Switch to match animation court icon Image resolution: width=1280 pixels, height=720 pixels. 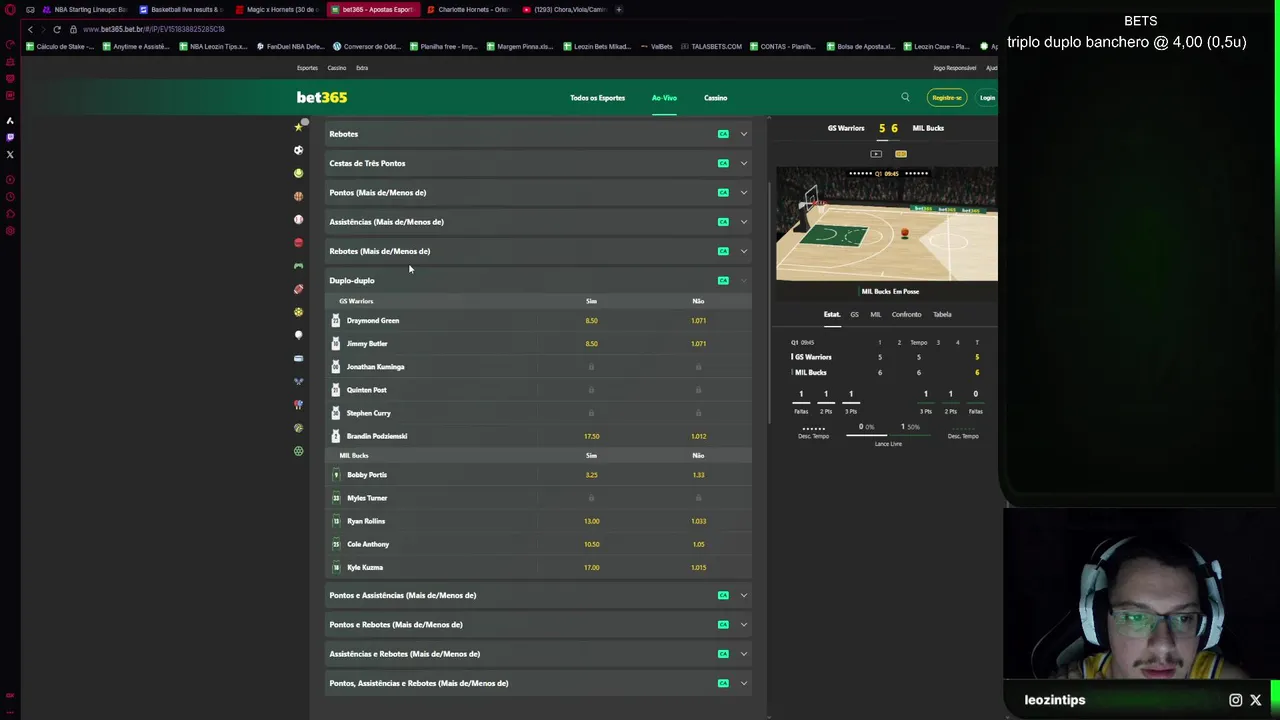(901, 154)
